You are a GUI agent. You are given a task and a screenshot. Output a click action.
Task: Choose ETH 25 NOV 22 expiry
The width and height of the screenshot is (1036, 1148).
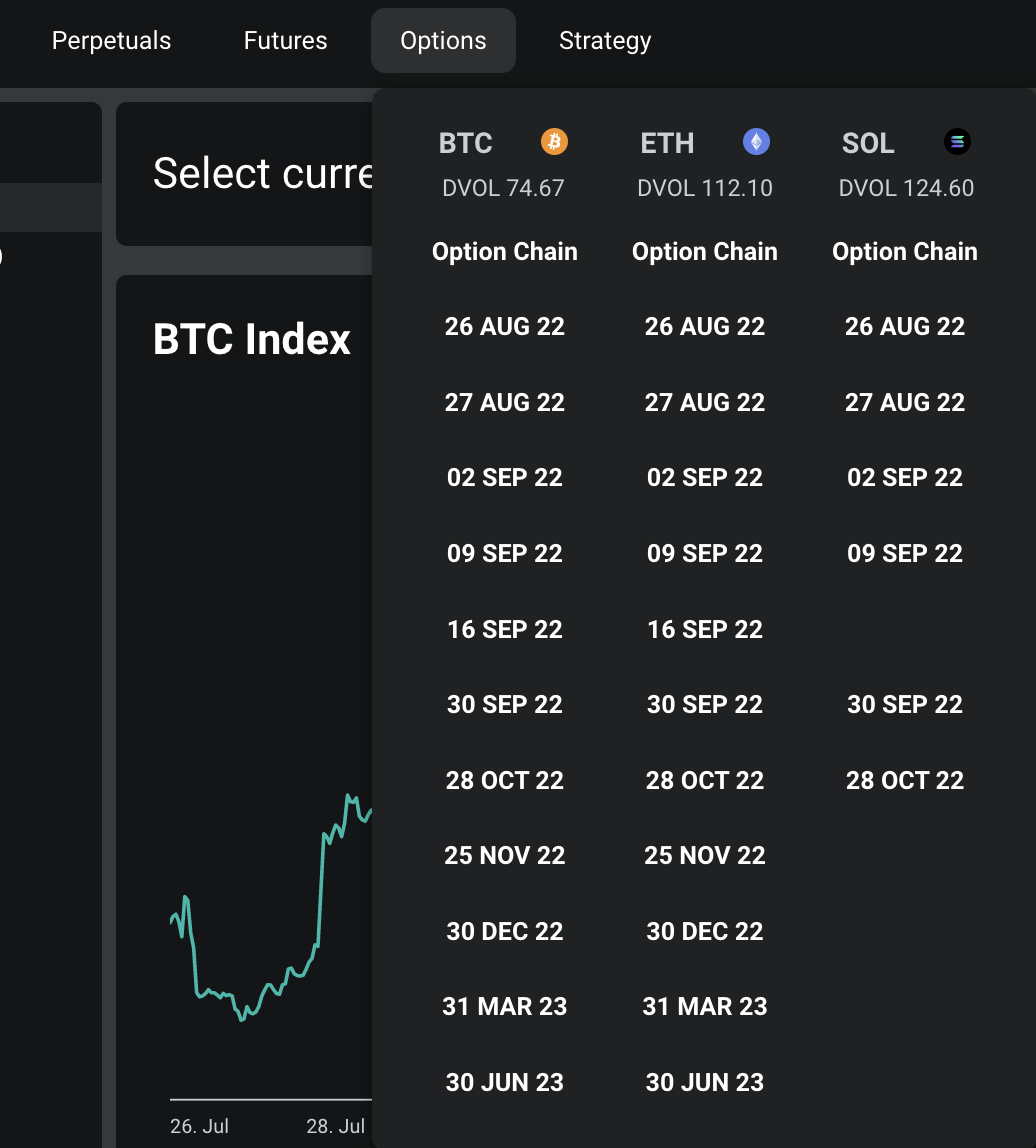click(x=704, y=856)
